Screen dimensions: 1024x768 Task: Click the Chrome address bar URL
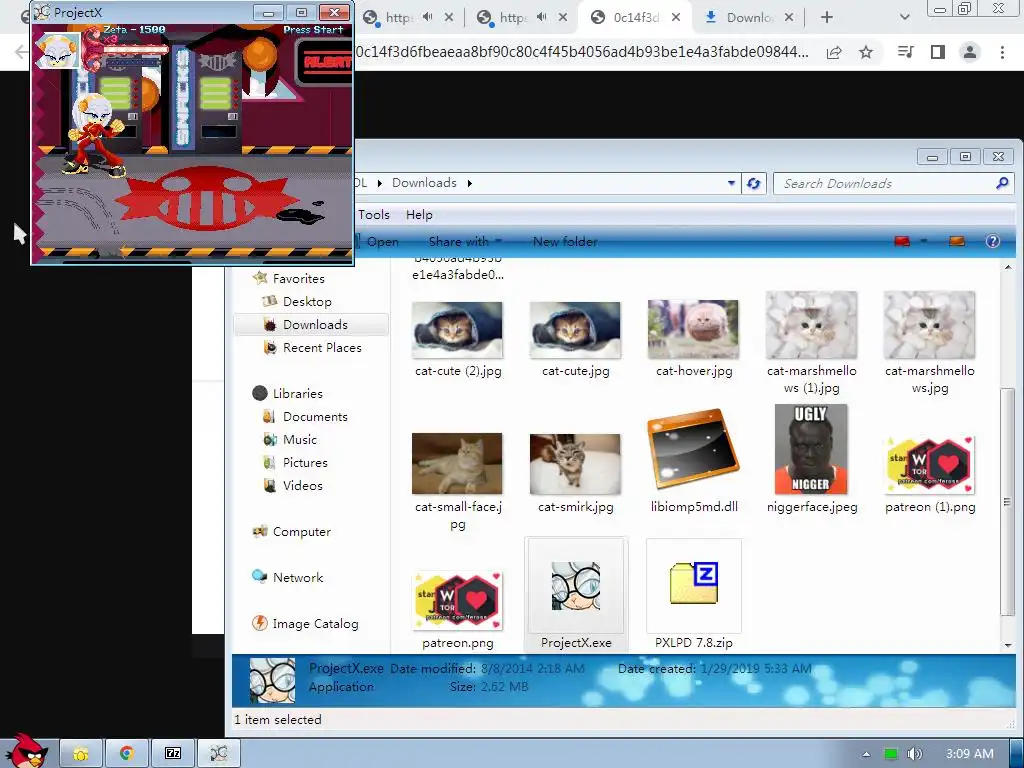[x=581, y=52]
